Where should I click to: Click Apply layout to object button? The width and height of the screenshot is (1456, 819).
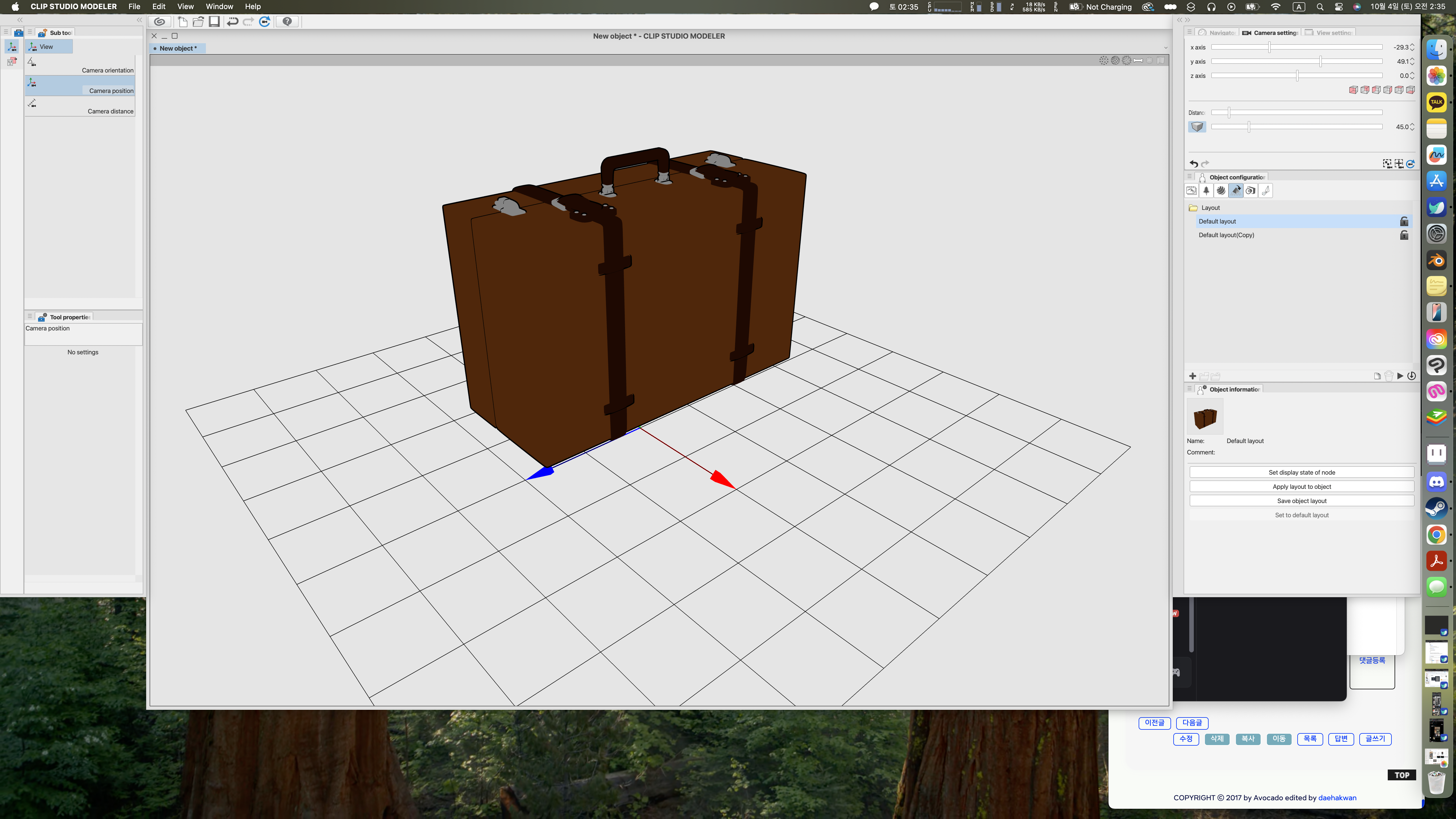point(1301,487)
